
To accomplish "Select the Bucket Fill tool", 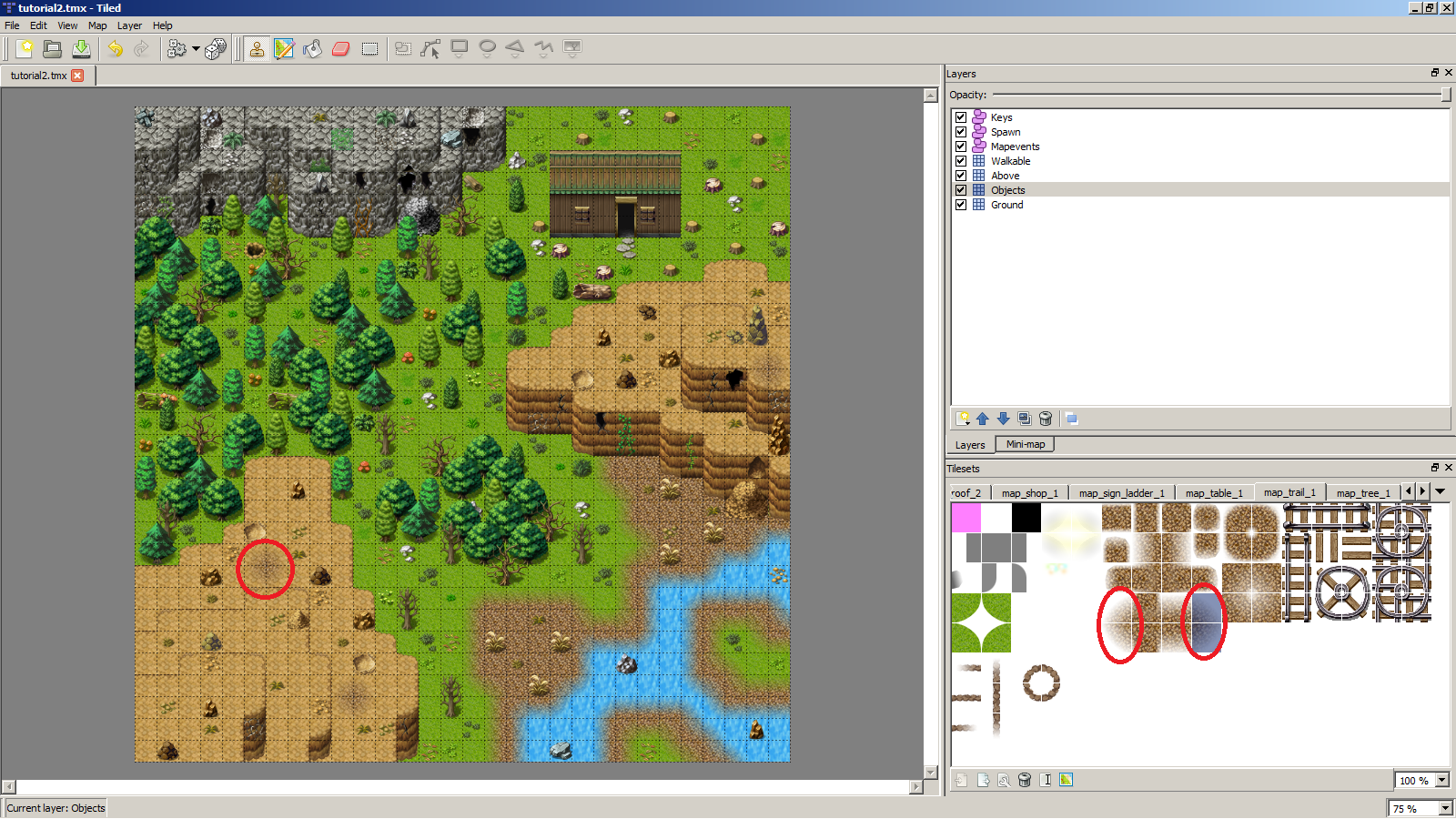I will (313, 48).
